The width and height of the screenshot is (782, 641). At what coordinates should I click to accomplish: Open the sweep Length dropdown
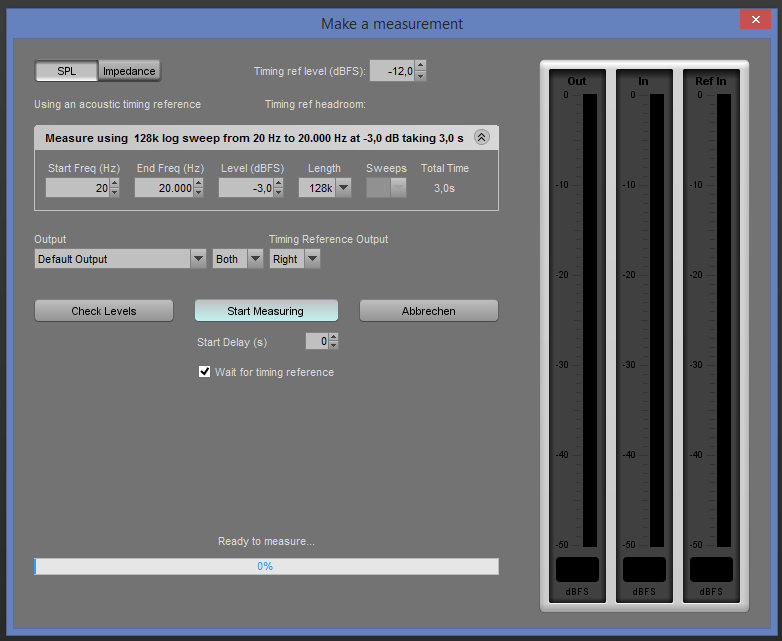pos(325,188)
